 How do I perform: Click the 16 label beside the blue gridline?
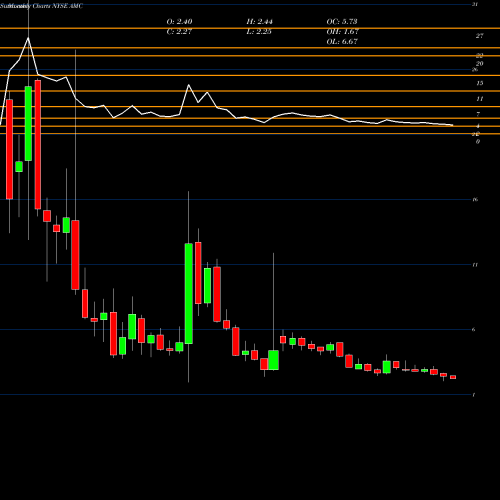(475, 199)
